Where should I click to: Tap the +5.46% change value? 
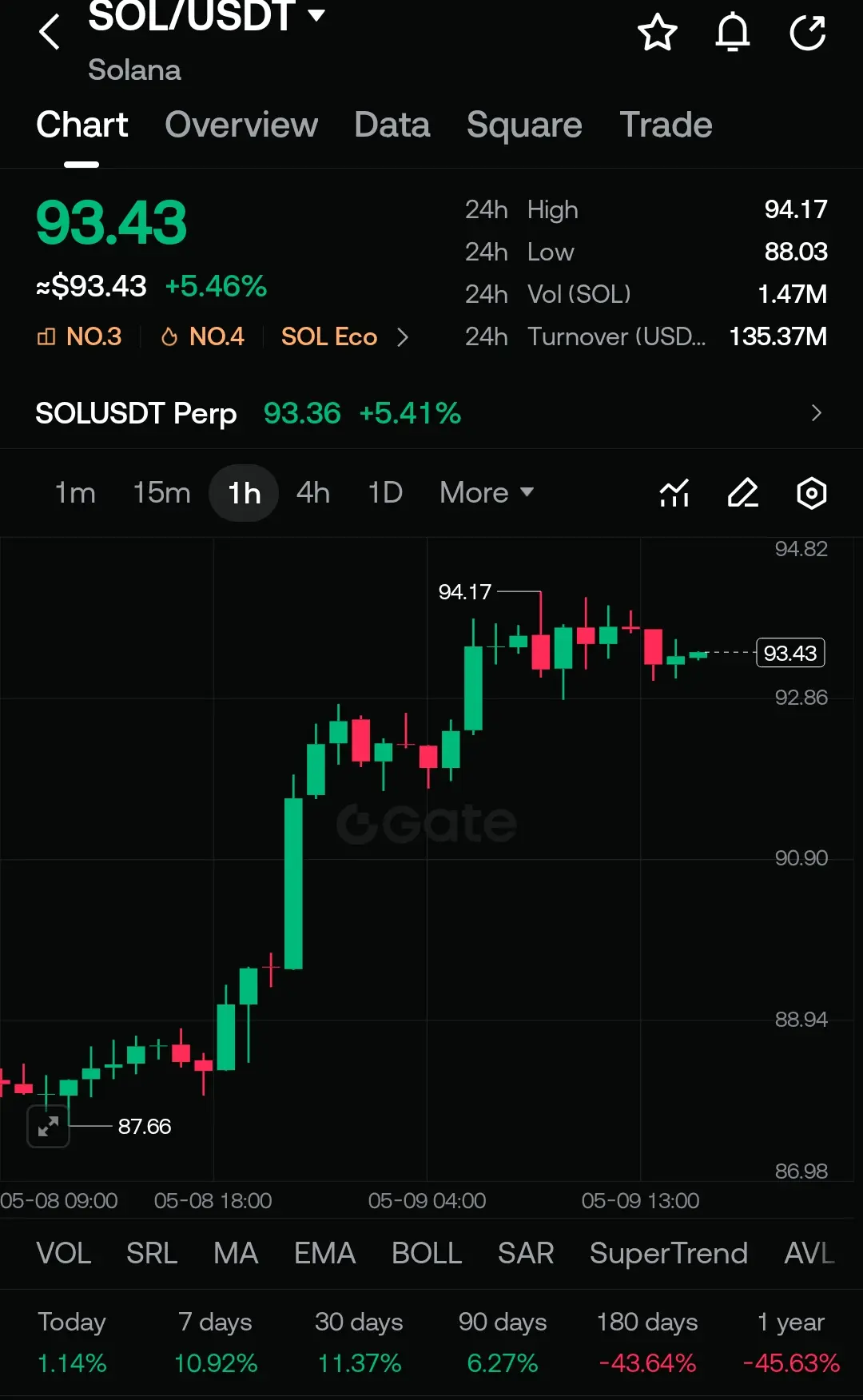(216, 286)
